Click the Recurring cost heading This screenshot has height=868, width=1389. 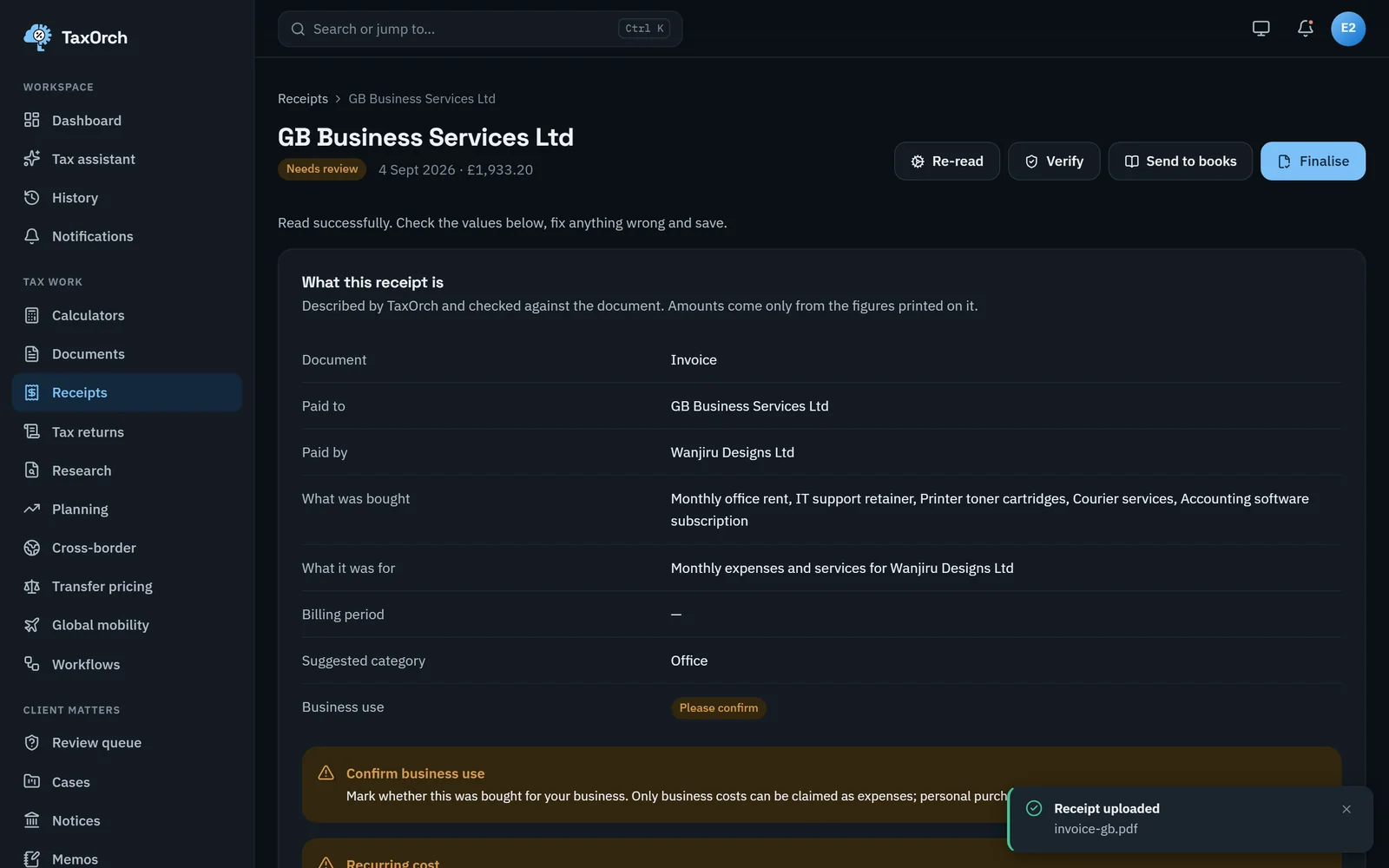(392, 862)
